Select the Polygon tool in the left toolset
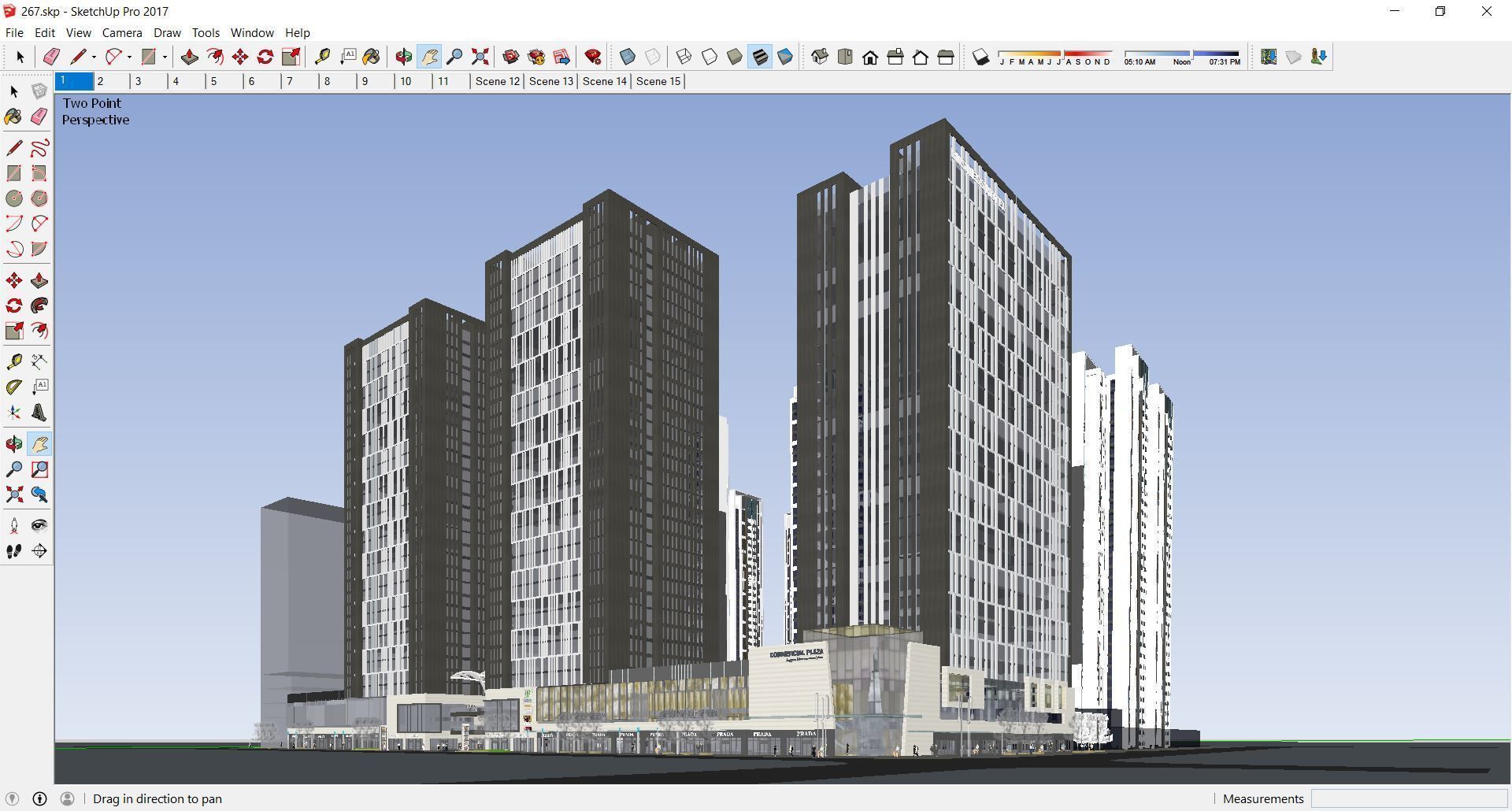The width and height of the screenshot is (1512, 811). 39,198
